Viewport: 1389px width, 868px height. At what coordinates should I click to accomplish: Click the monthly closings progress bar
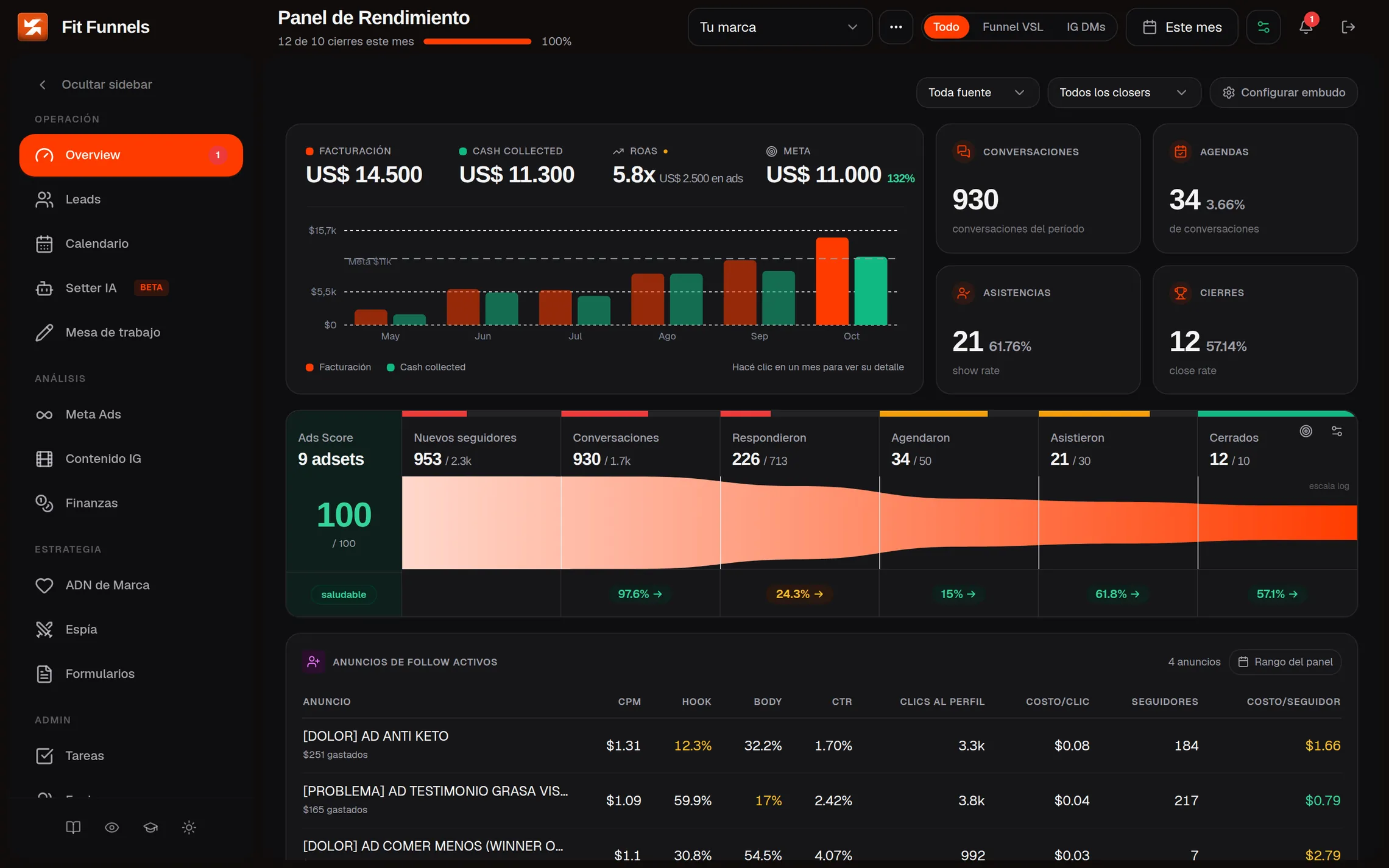(477, 41)
